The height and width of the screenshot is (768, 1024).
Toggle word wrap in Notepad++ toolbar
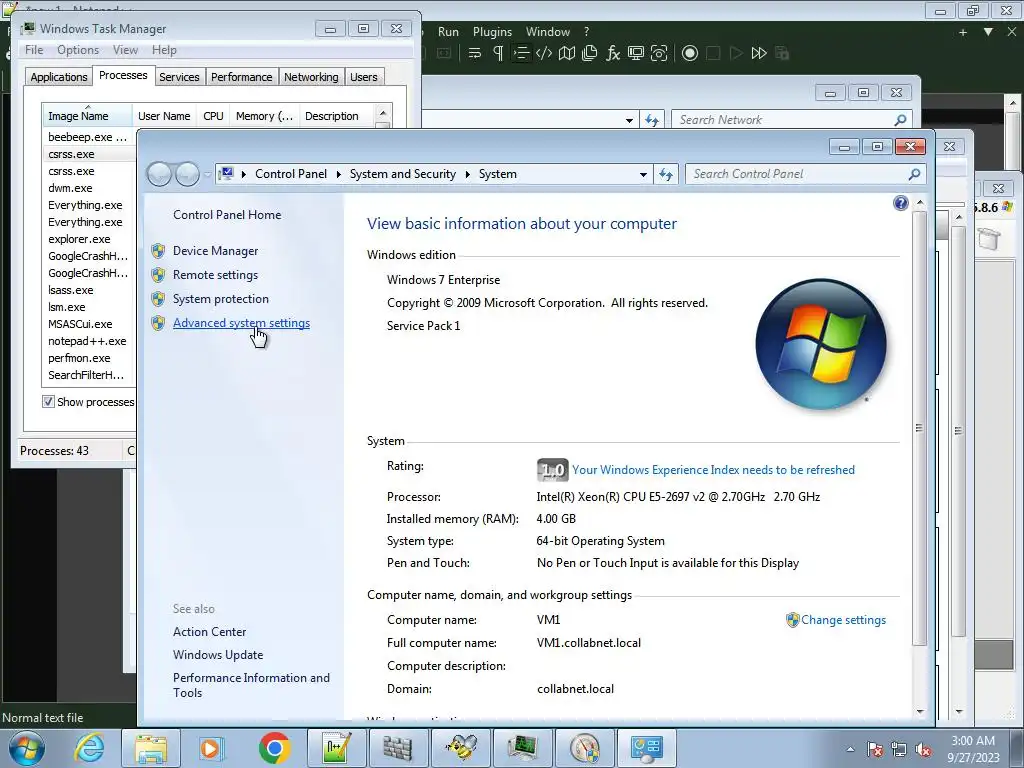coord(475,53)
